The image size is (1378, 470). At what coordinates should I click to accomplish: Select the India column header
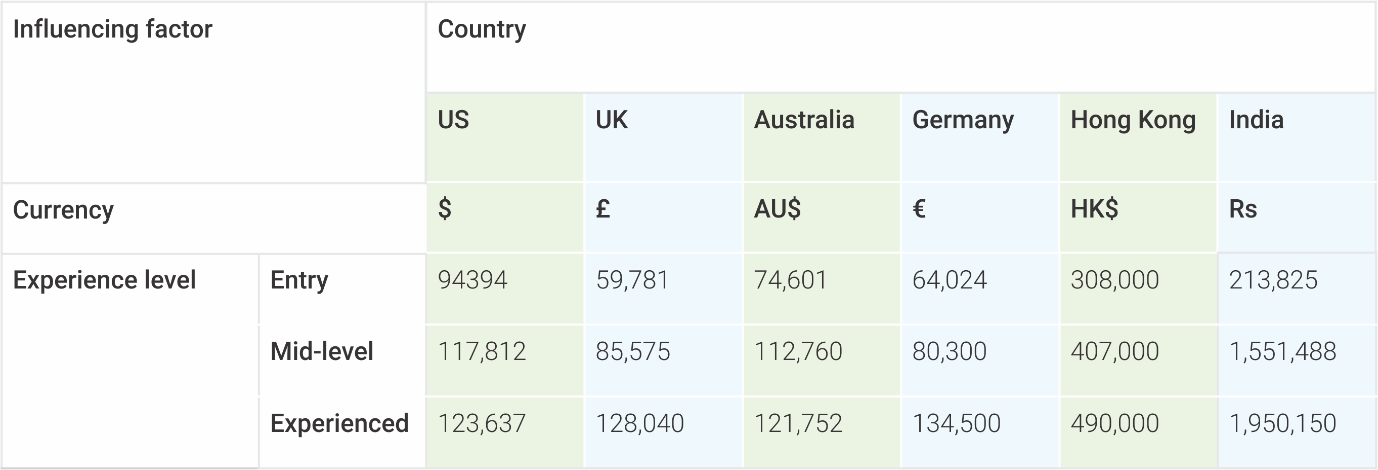point(1297,138)
